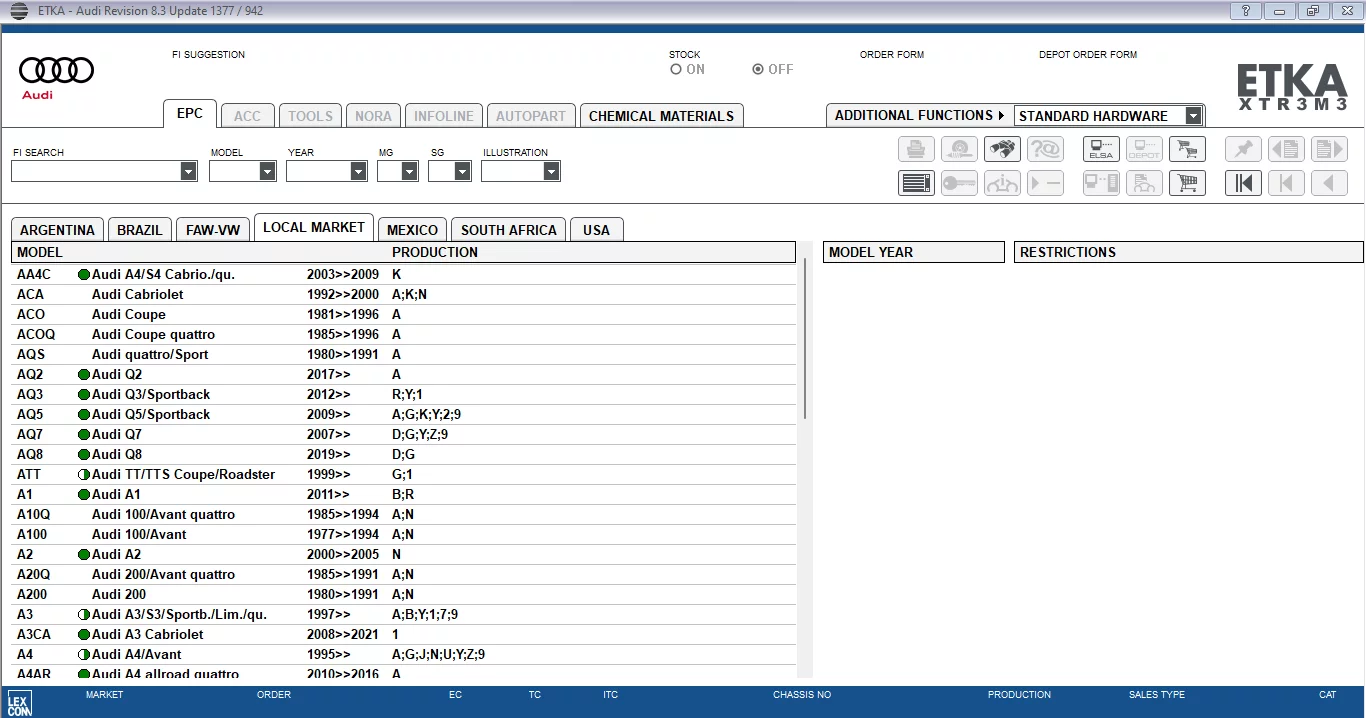The height and width of the screenshot is (718, 1366).
Task: Click the binoculars search icon
Action: coord(1001,150)
